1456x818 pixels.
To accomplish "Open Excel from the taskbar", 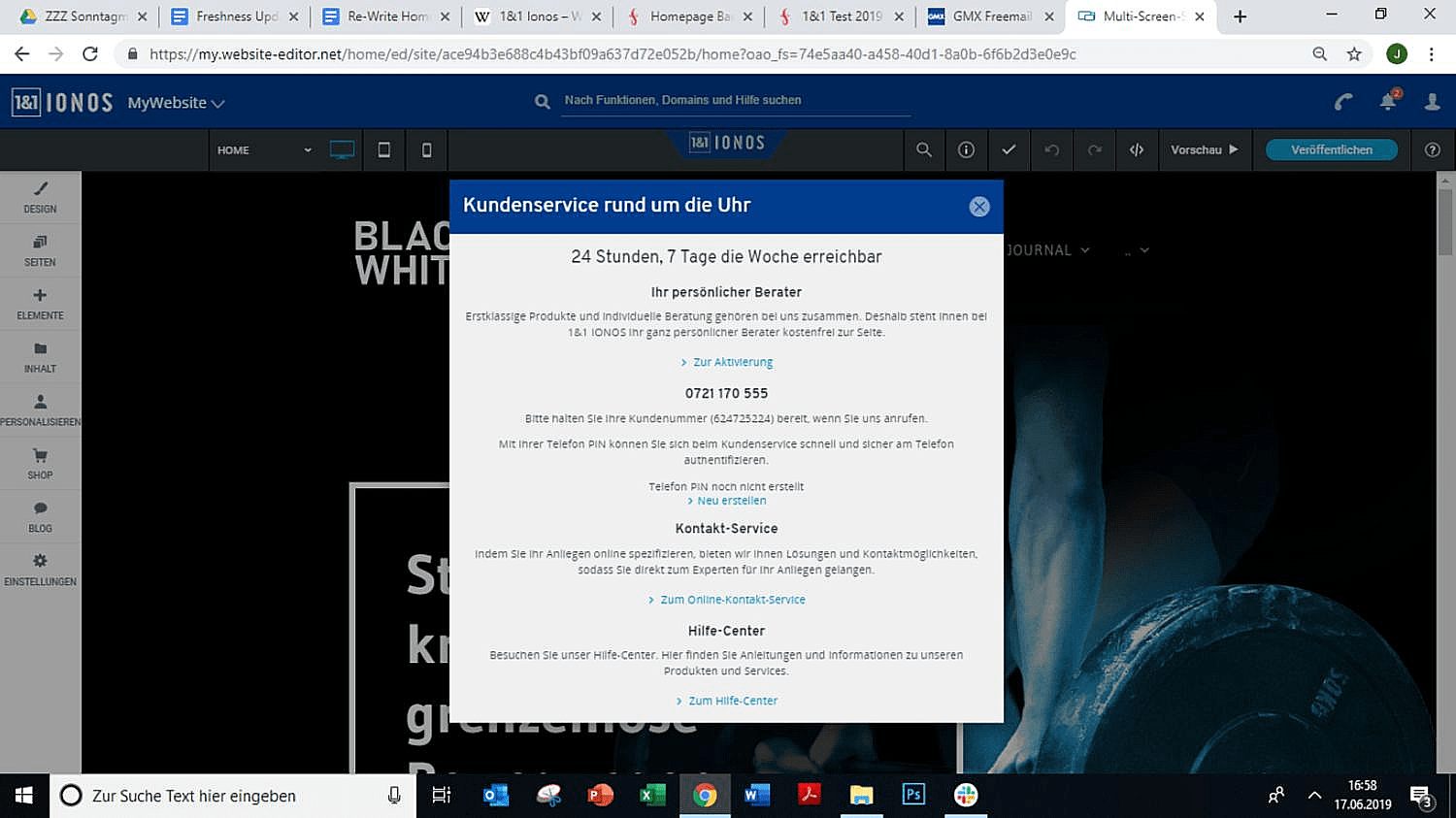I will click(x=652, y=796).
